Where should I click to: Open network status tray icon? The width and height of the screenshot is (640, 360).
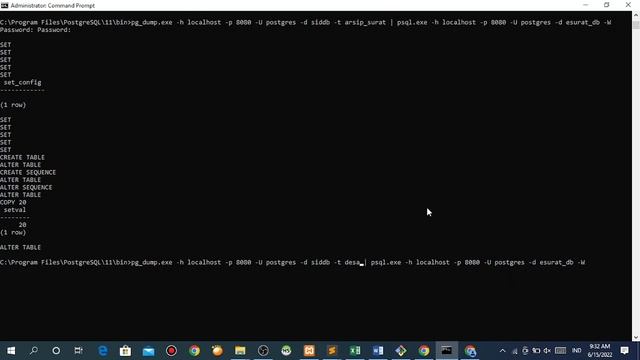(x=515, y=351)
